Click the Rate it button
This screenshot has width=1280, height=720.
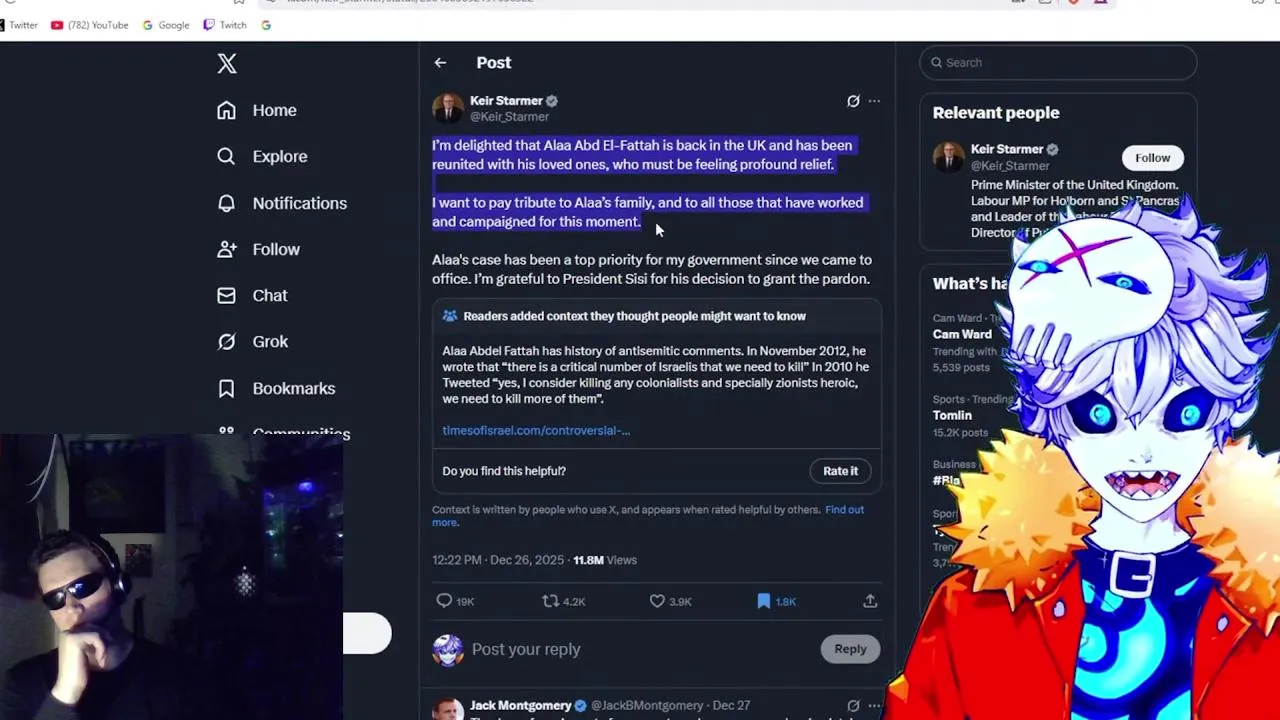(x=840, y=471)
